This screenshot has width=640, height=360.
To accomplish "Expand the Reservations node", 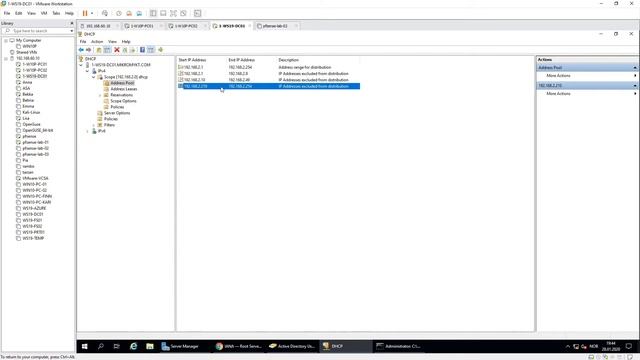I will tap(100, 95).
